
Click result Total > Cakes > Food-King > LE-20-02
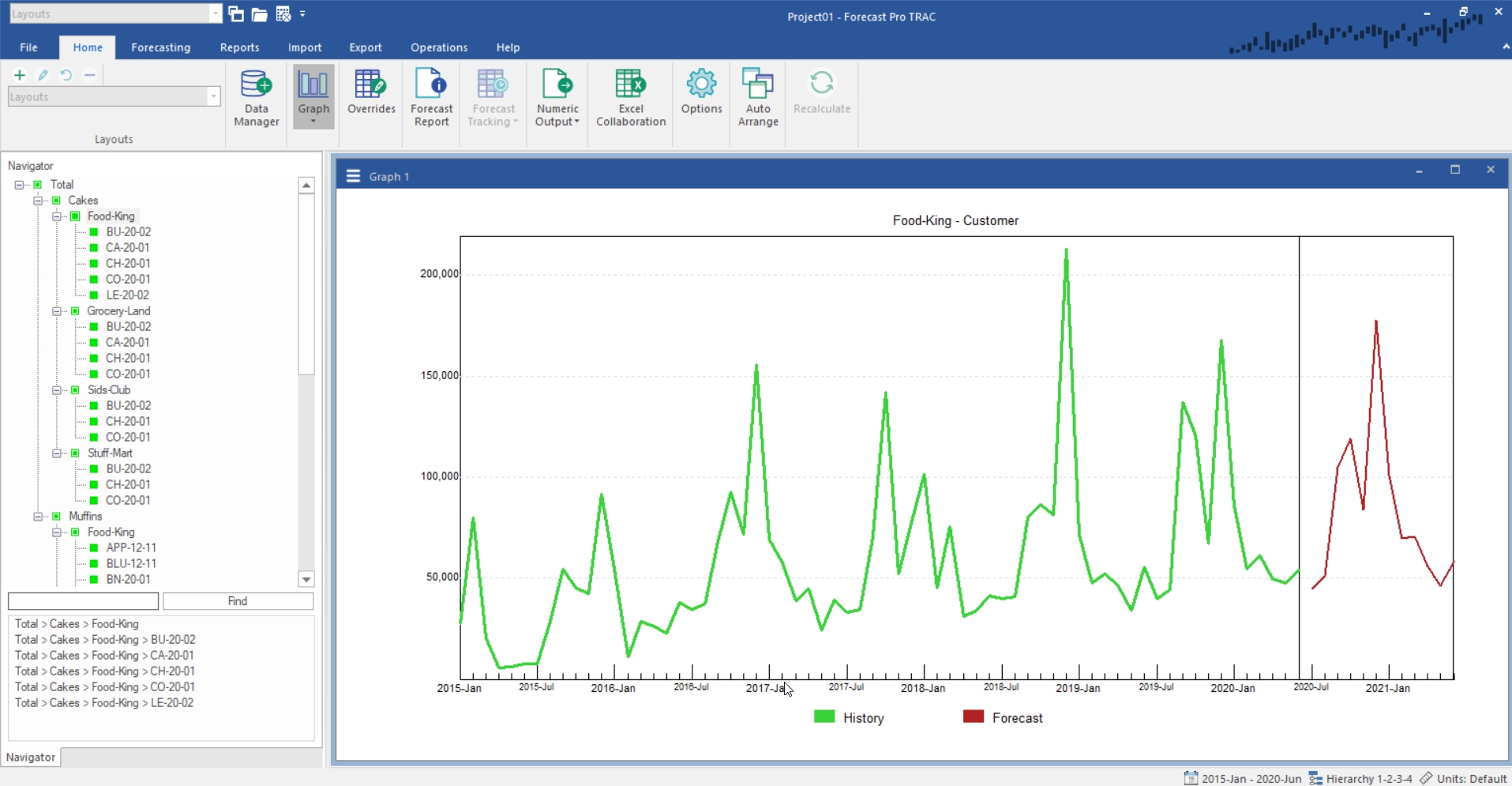coord(104,703)
